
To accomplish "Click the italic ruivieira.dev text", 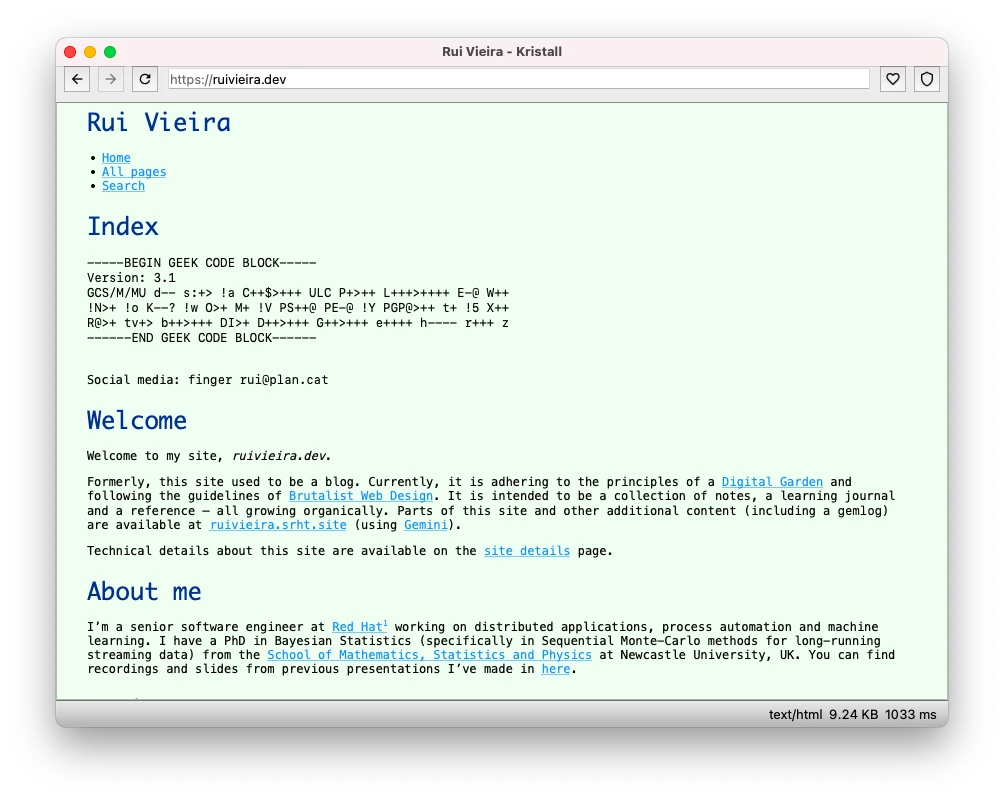I will (279, 456).
